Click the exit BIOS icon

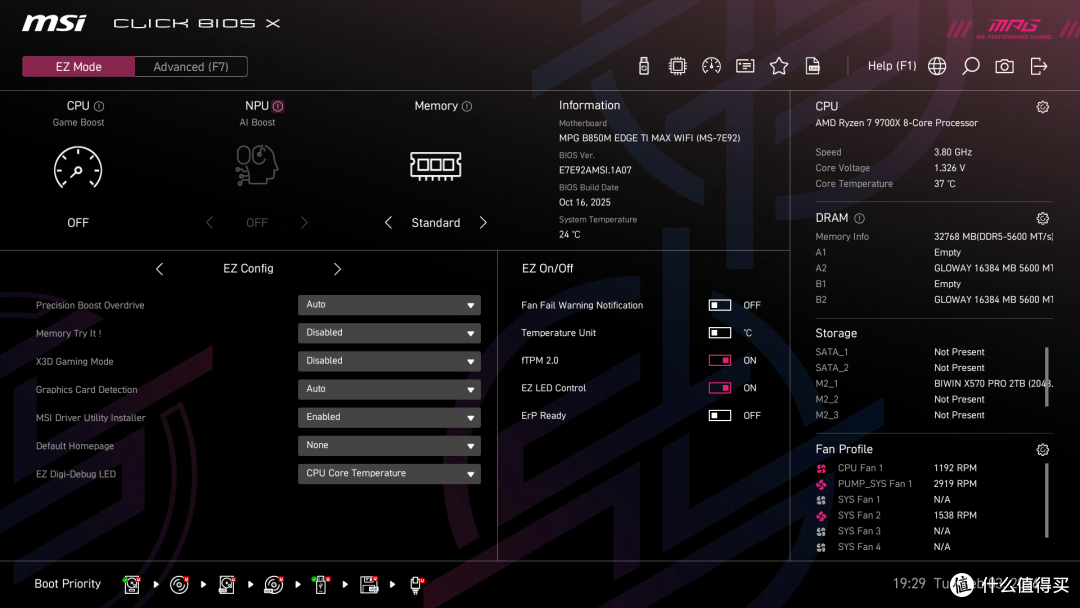point(1039,66)
